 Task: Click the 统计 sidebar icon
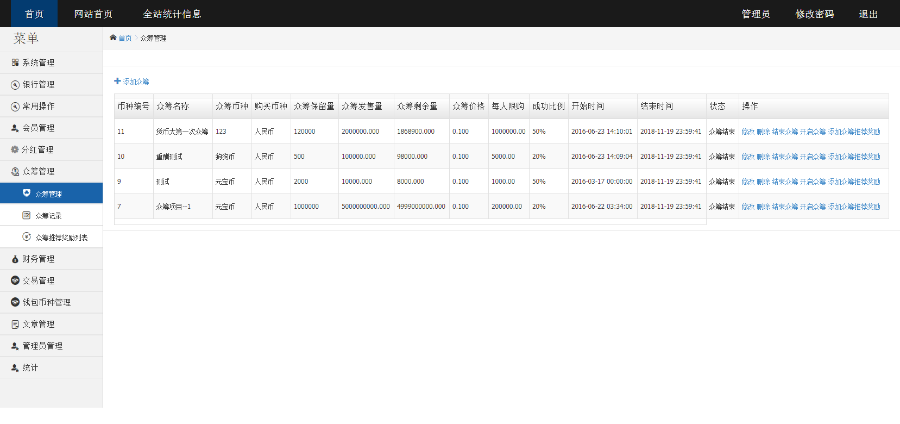15,368
